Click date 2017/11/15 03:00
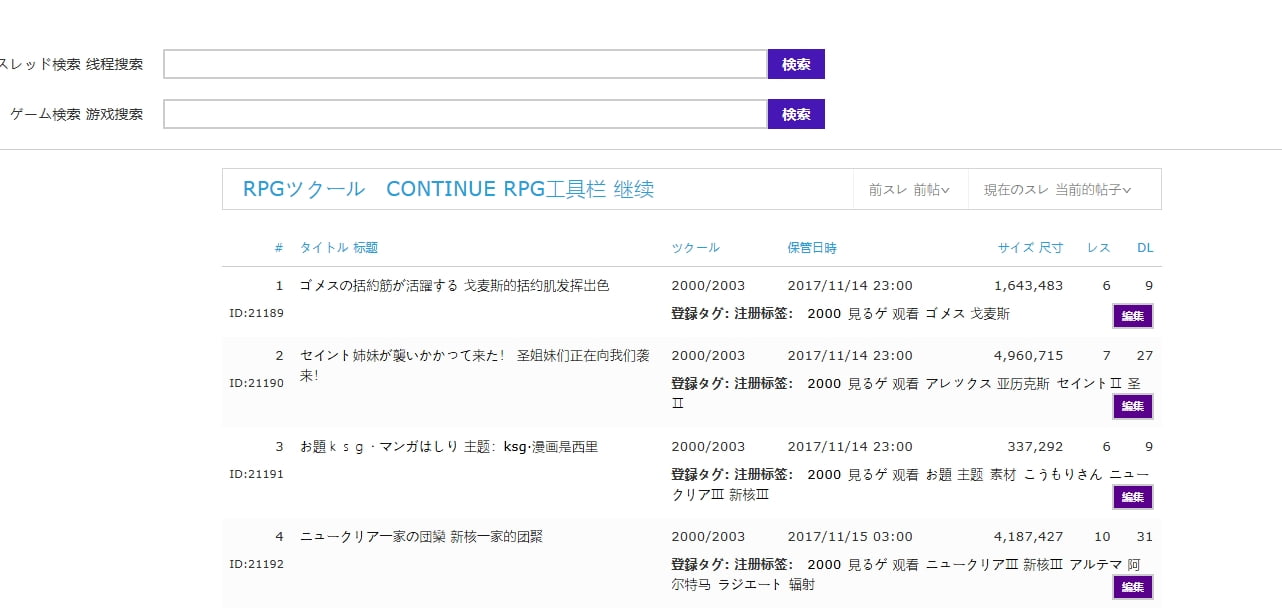The height and width of the screenshot is (614, 1282). pyautogui.click(x=850, y=537)
